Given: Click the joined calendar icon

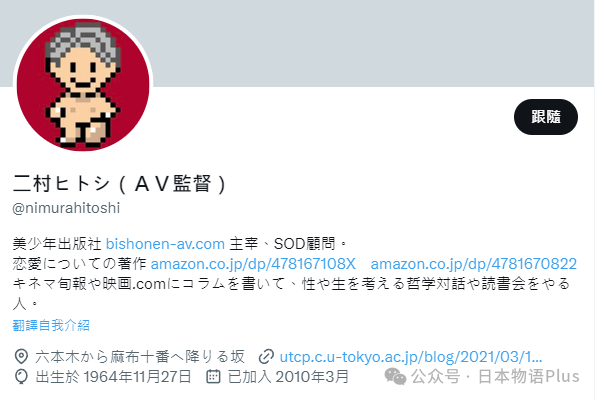Looking at the screenshot, I should (213, 376).
